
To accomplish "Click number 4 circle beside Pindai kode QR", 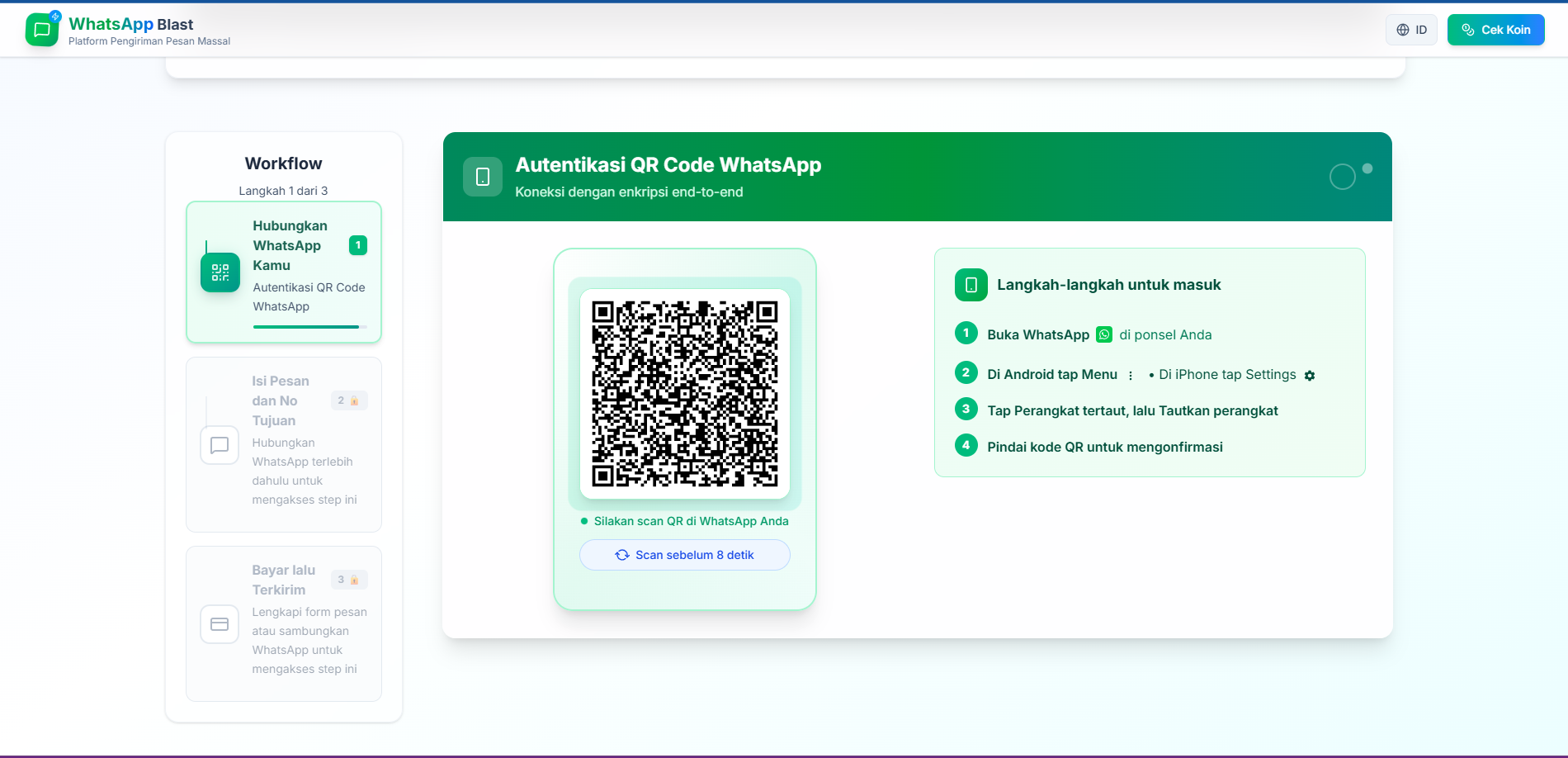I will (966, 445).
